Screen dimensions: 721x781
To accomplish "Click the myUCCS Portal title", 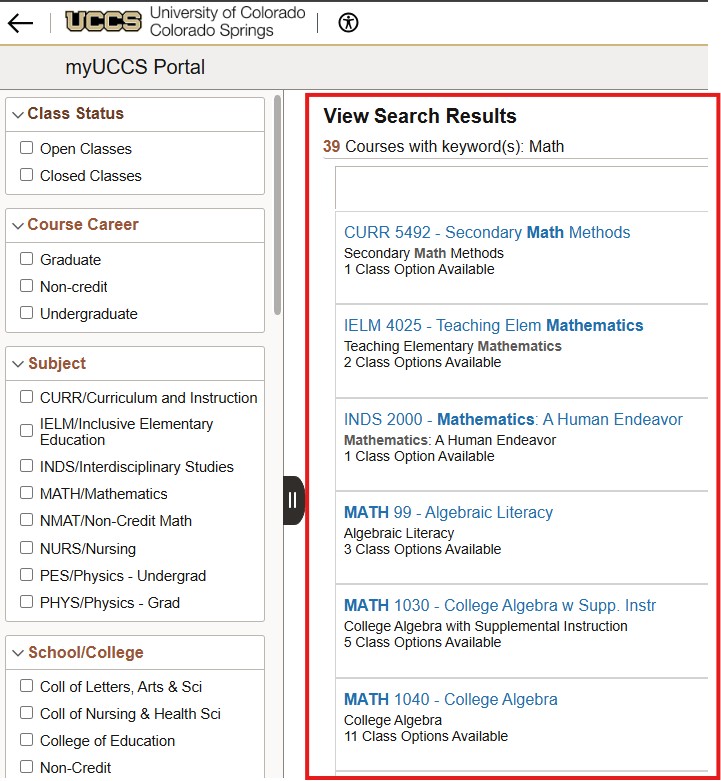I will pyautogui.click(x=135, y=68).
